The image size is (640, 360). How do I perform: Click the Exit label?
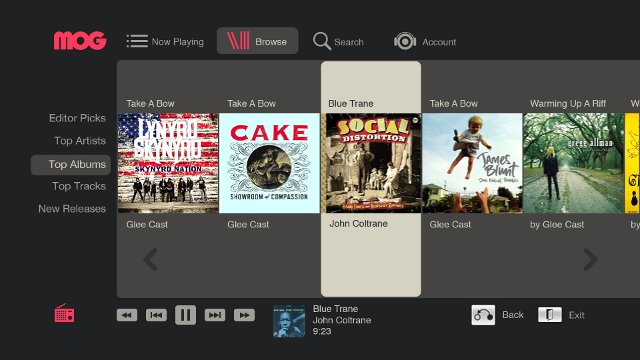577,315
